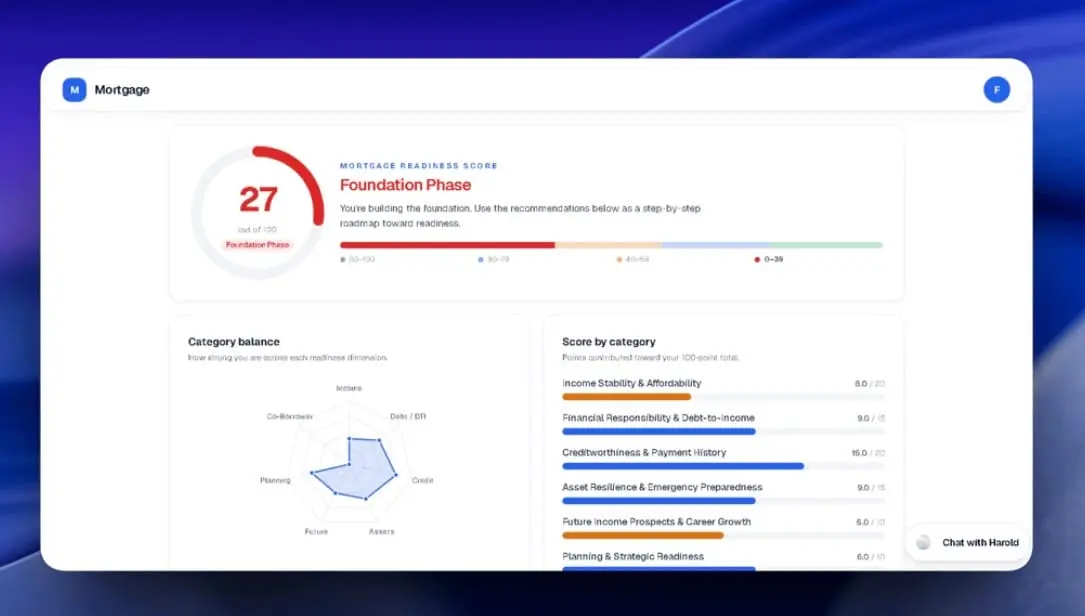Click the Co-Borrower radar label
The image size is (1085, 616).
click(290, 417)
